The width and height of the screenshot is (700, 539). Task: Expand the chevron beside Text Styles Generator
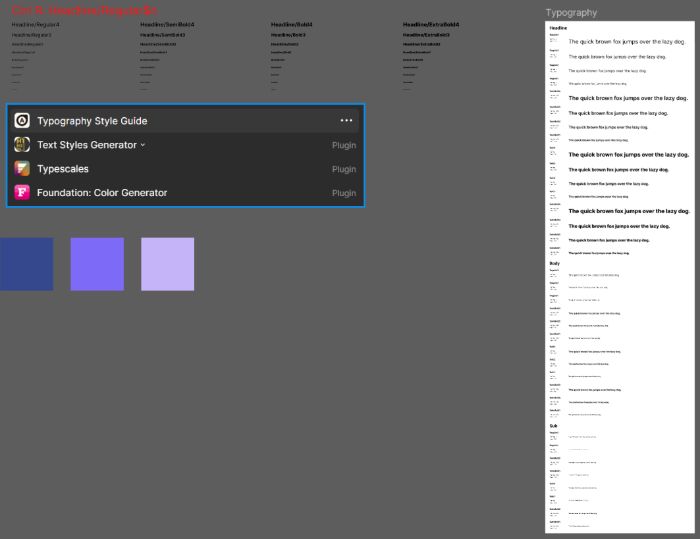coord(143,145)
